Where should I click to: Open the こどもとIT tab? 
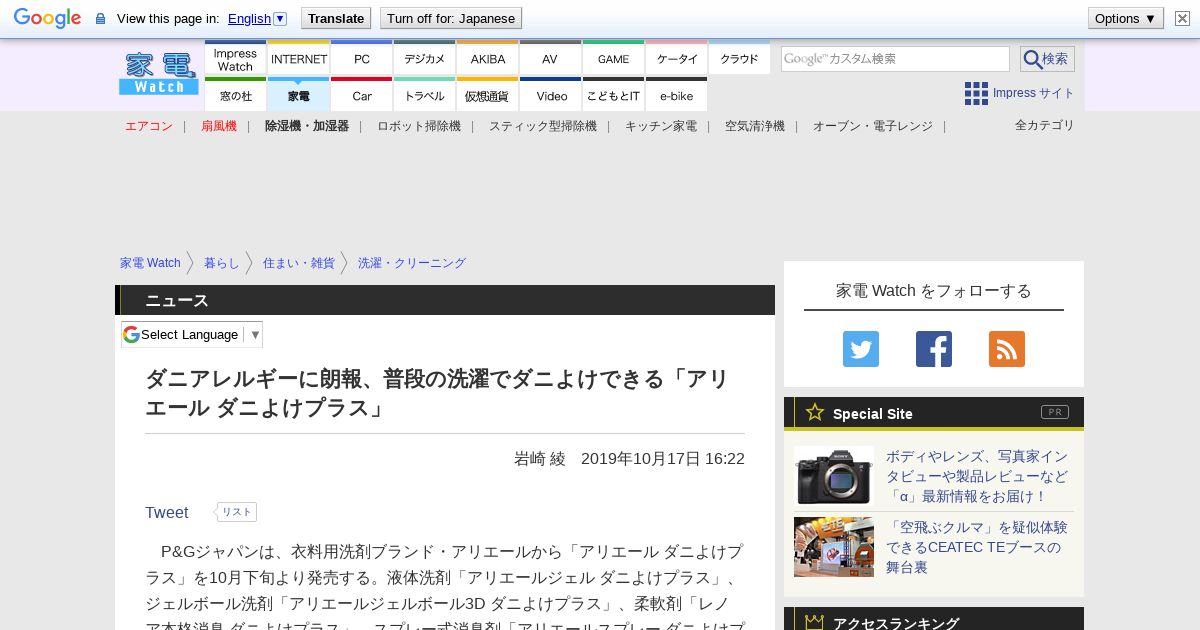[613, 95]
